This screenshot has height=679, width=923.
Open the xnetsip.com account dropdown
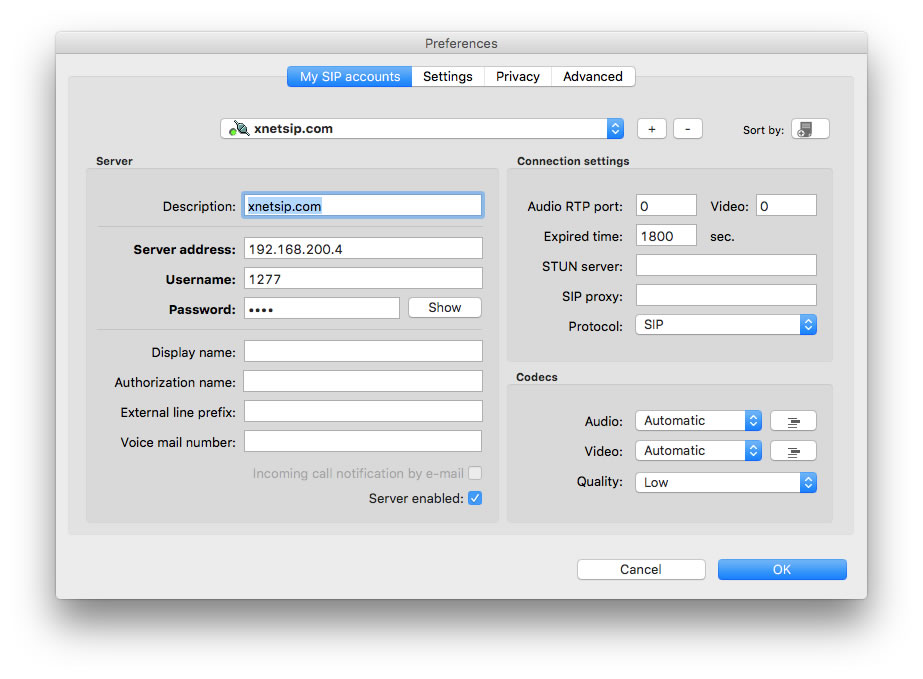(x=422, y=128)
